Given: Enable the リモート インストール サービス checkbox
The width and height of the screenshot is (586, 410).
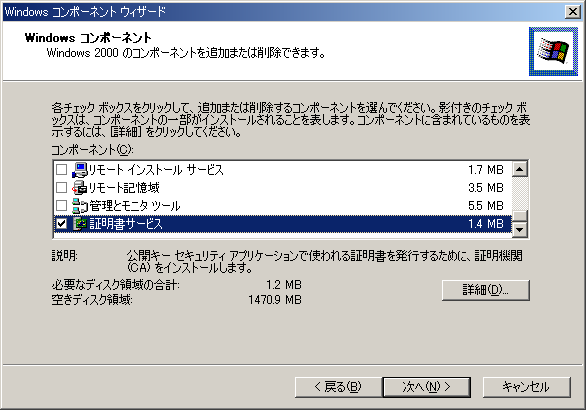Looking at the screenshot, I should (x=61, y=170).
